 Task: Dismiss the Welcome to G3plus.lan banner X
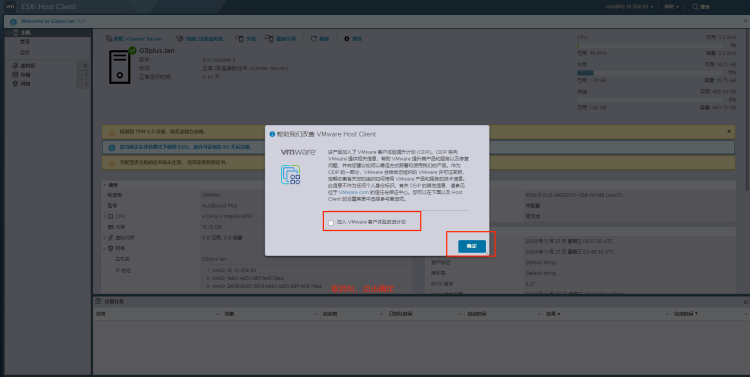(x=745, y=21)
